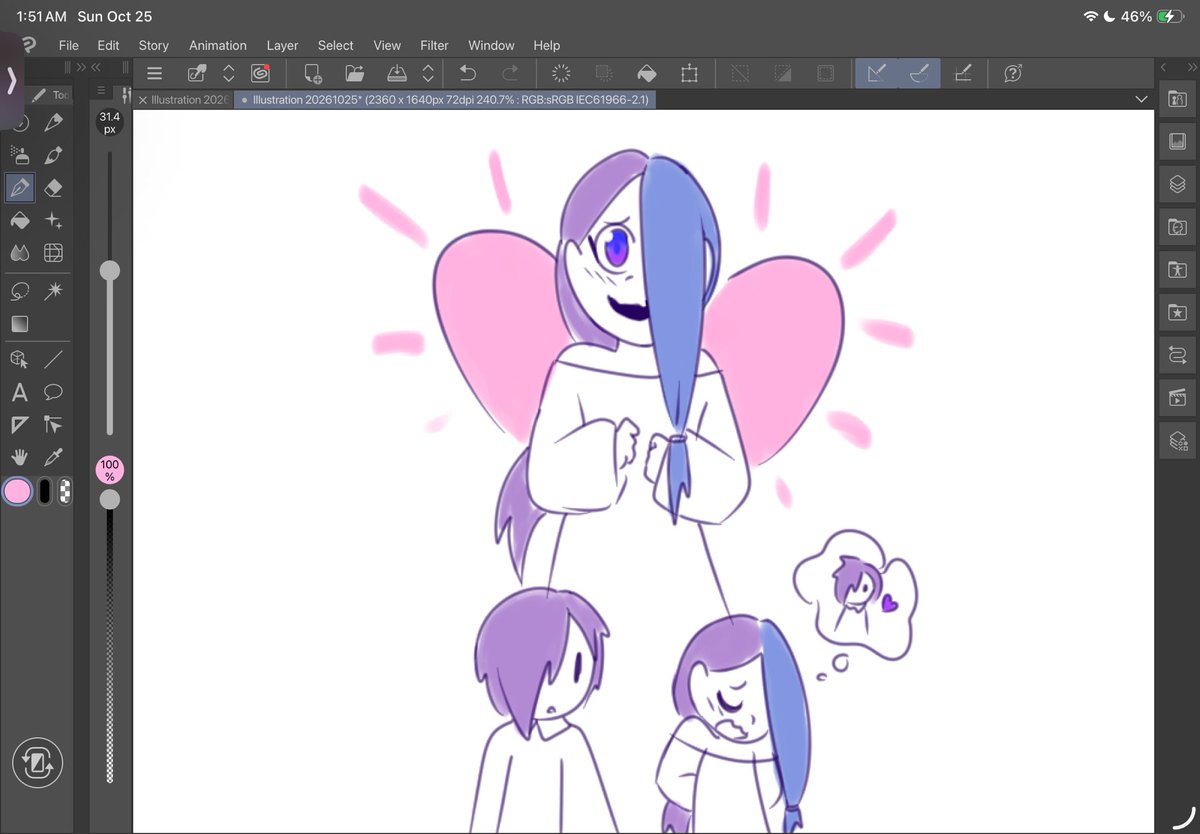
Task: Open the Layer menu
Action: [282, 45]
